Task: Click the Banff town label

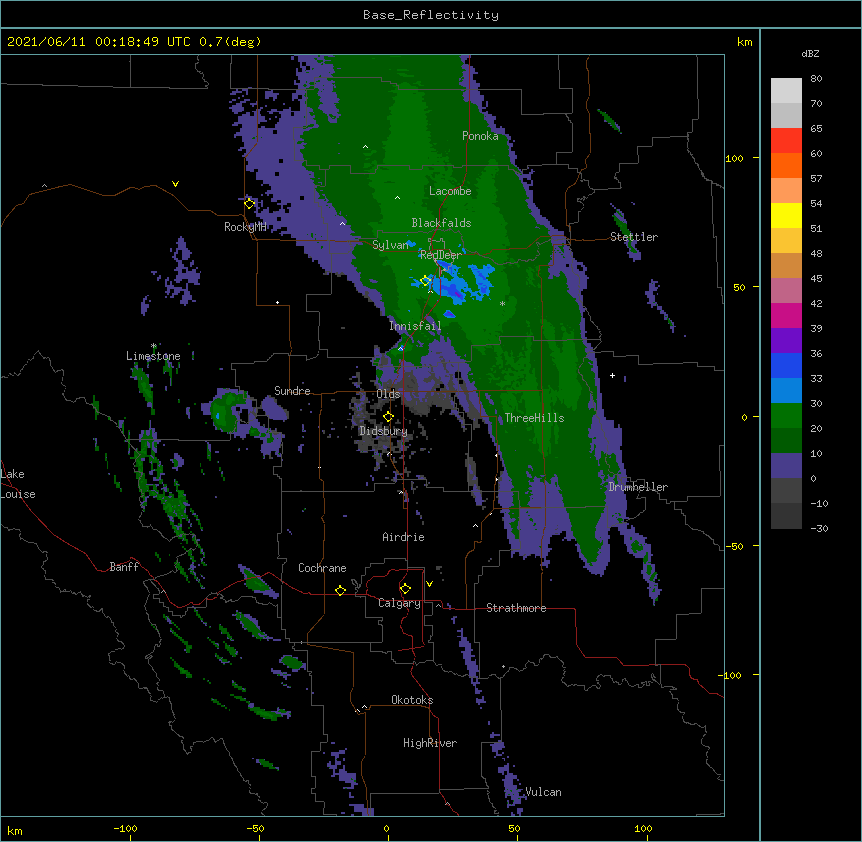Action: pyautogui.click(x=124, y=567)
